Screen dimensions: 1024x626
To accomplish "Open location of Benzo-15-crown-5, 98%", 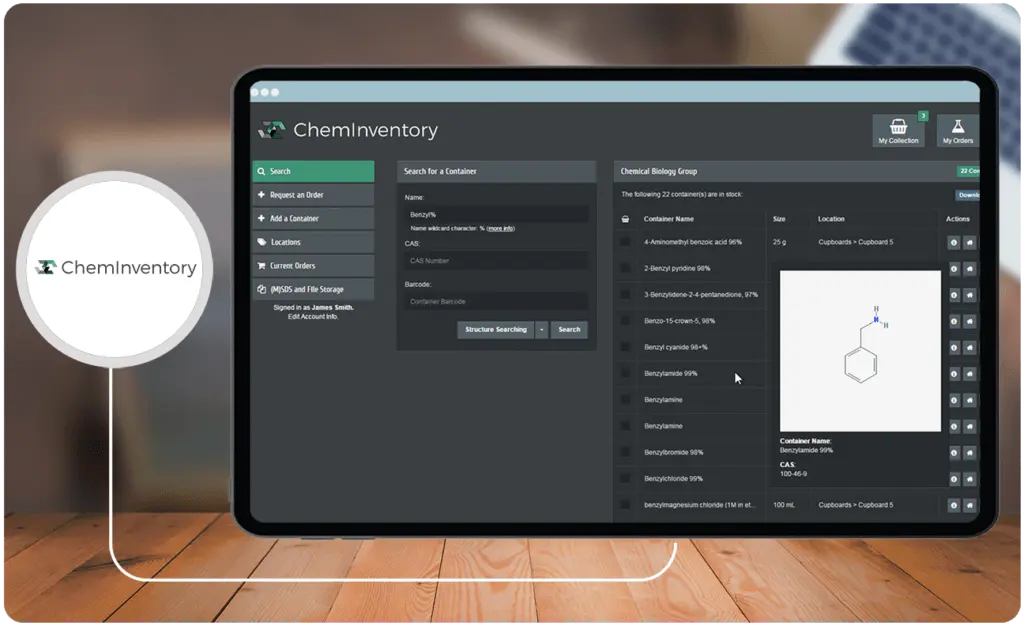I will [x=970, y=321].
